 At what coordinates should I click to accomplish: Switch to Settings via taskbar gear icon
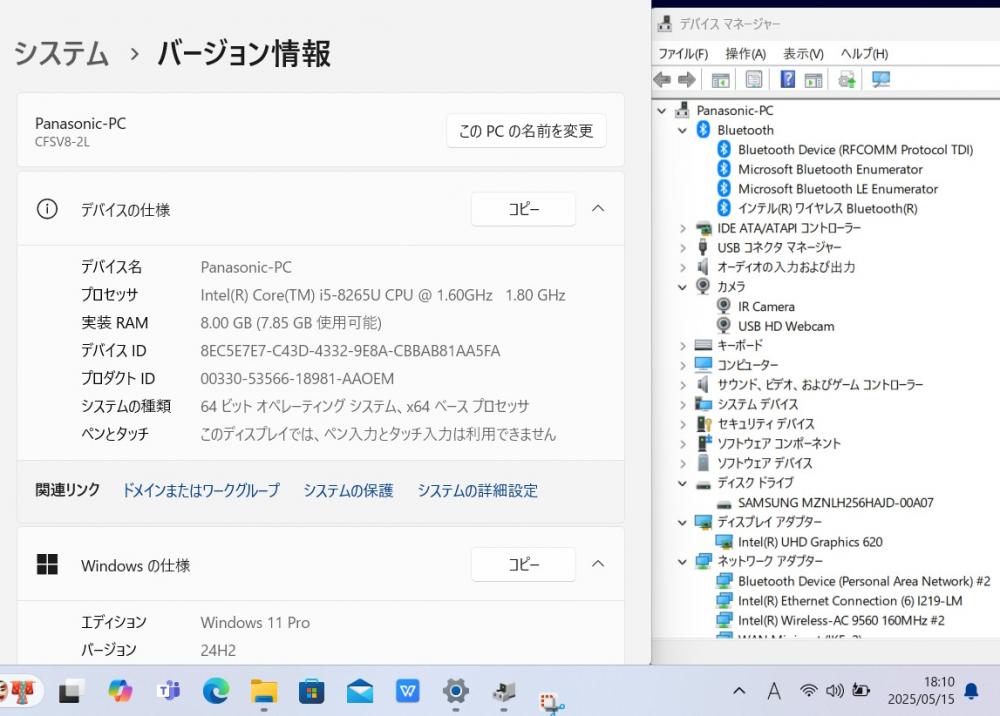pos(455,691)
